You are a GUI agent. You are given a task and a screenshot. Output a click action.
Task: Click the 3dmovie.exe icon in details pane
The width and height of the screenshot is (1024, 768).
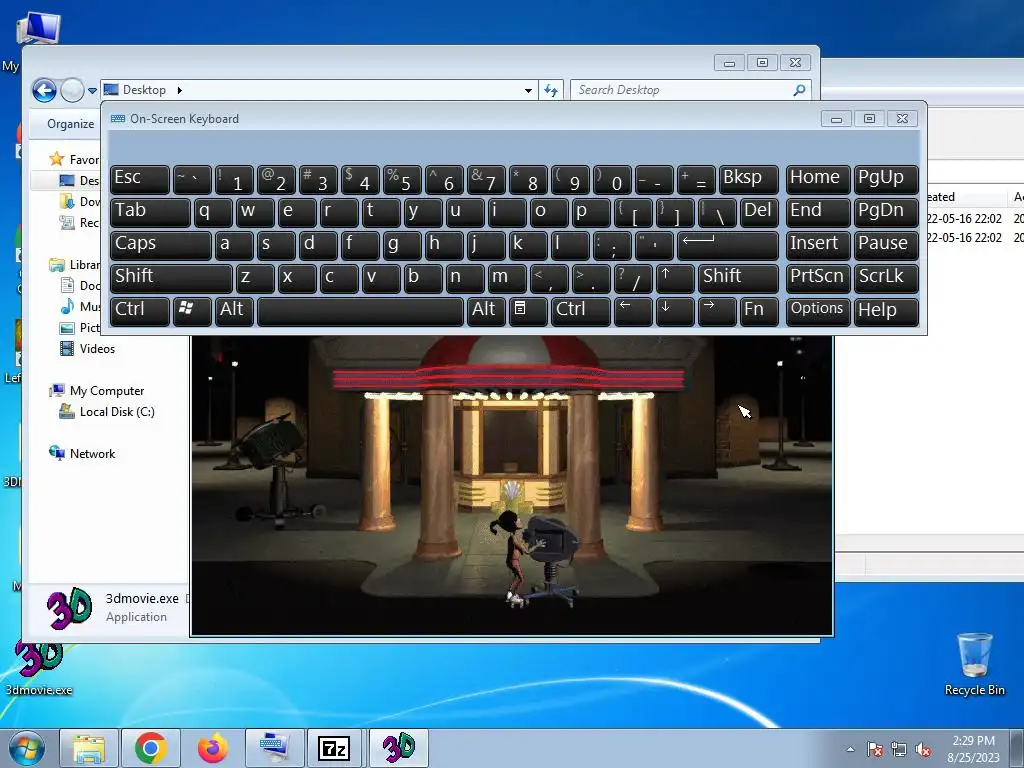pyautogui.click(x=69, y=608)
